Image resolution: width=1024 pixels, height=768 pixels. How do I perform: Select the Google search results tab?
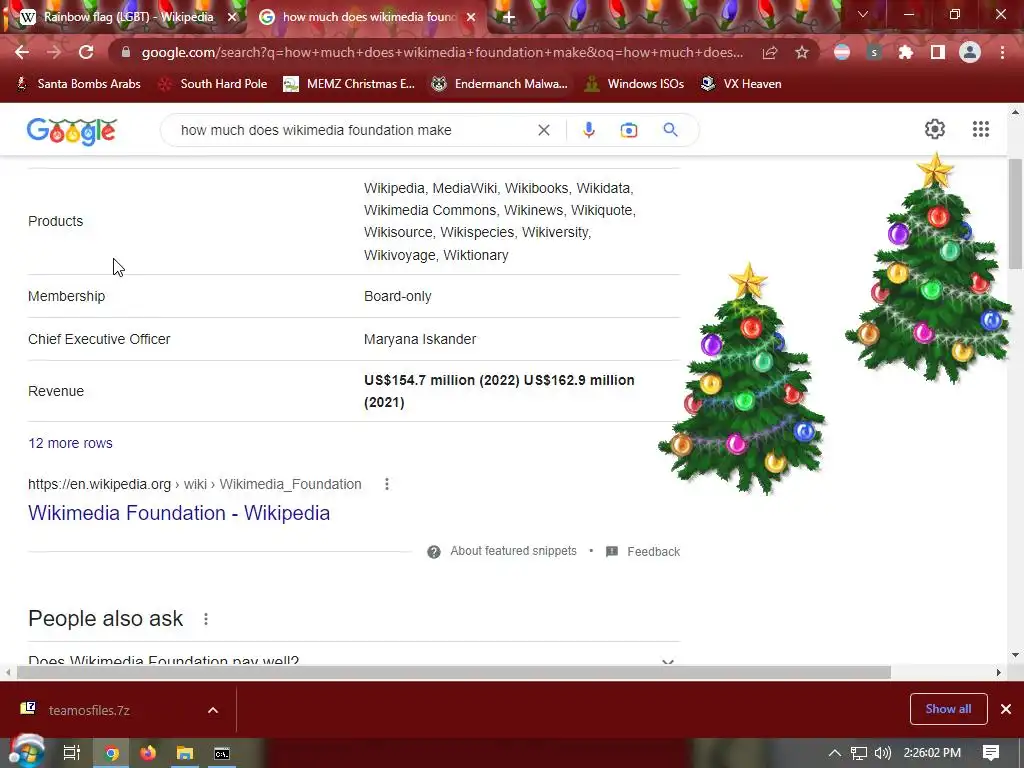click(x=367, y=17)
